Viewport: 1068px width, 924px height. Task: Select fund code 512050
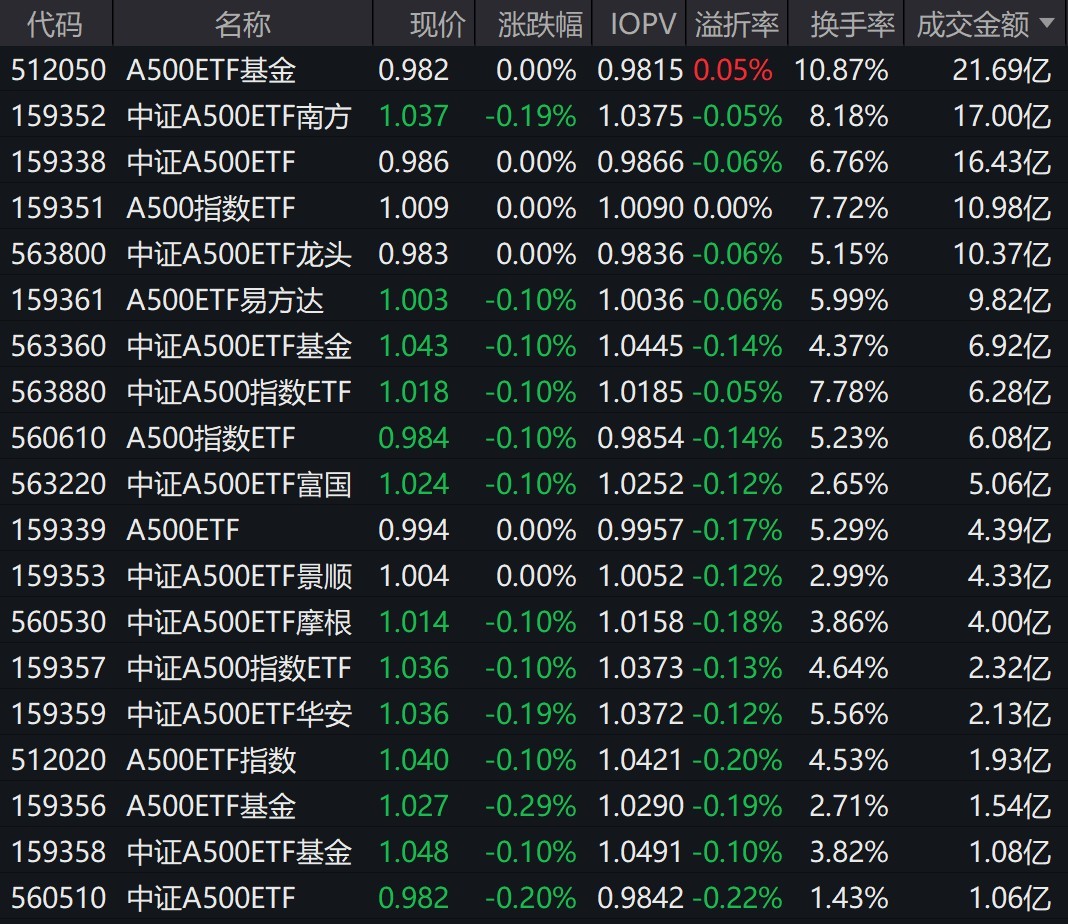[x=59, y=70]
